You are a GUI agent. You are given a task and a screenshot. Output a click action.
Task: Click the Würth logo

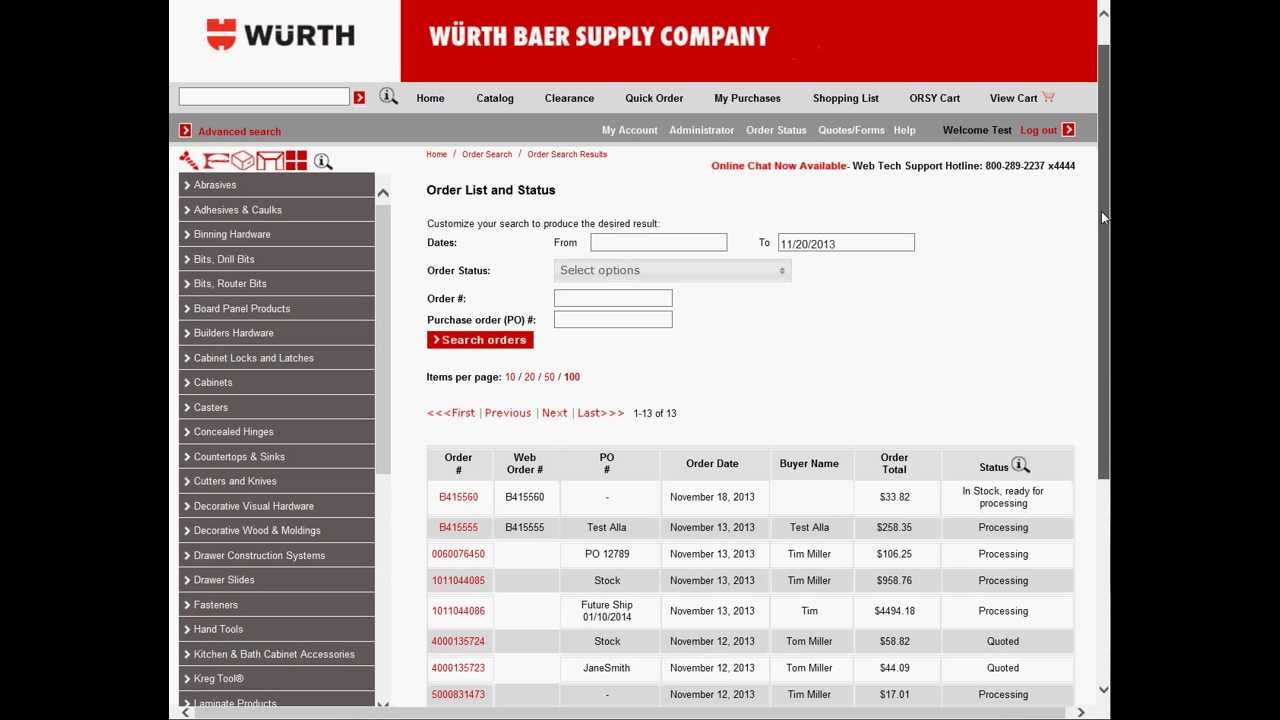tap(281, 35)
